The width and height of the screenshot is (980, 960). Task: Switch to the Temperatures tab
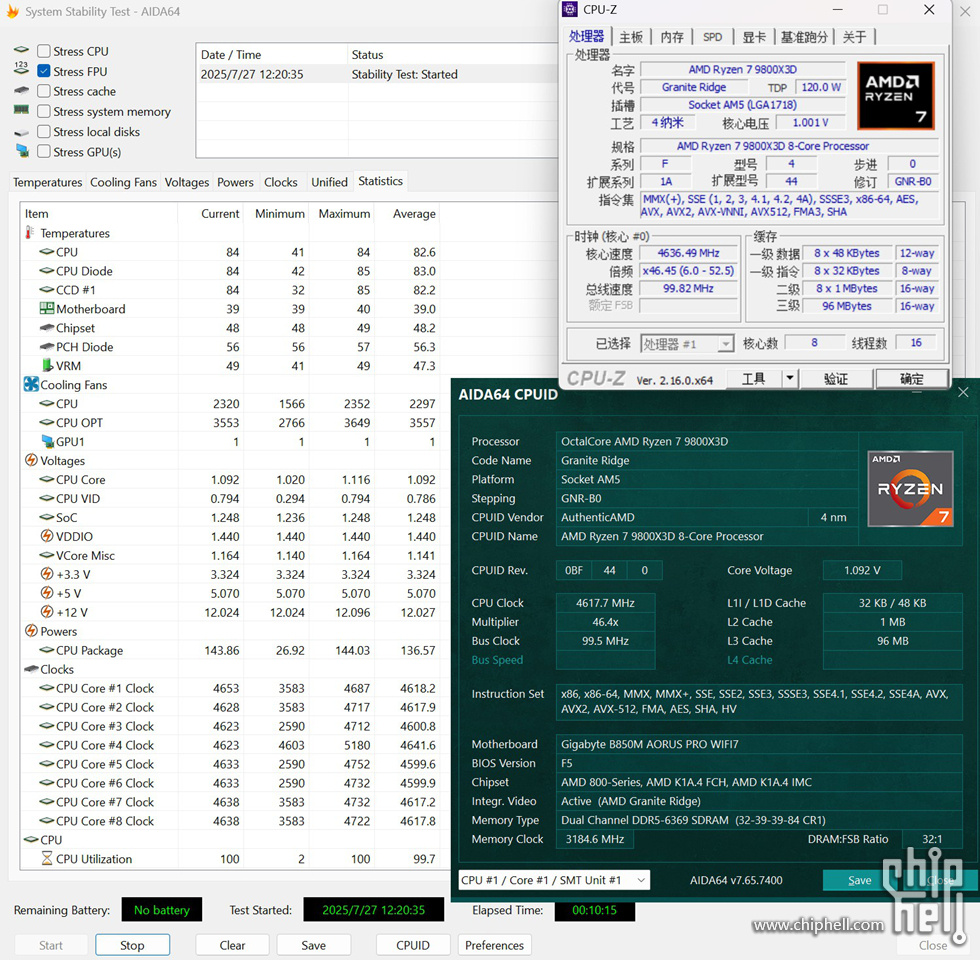[x=48, y=182]
